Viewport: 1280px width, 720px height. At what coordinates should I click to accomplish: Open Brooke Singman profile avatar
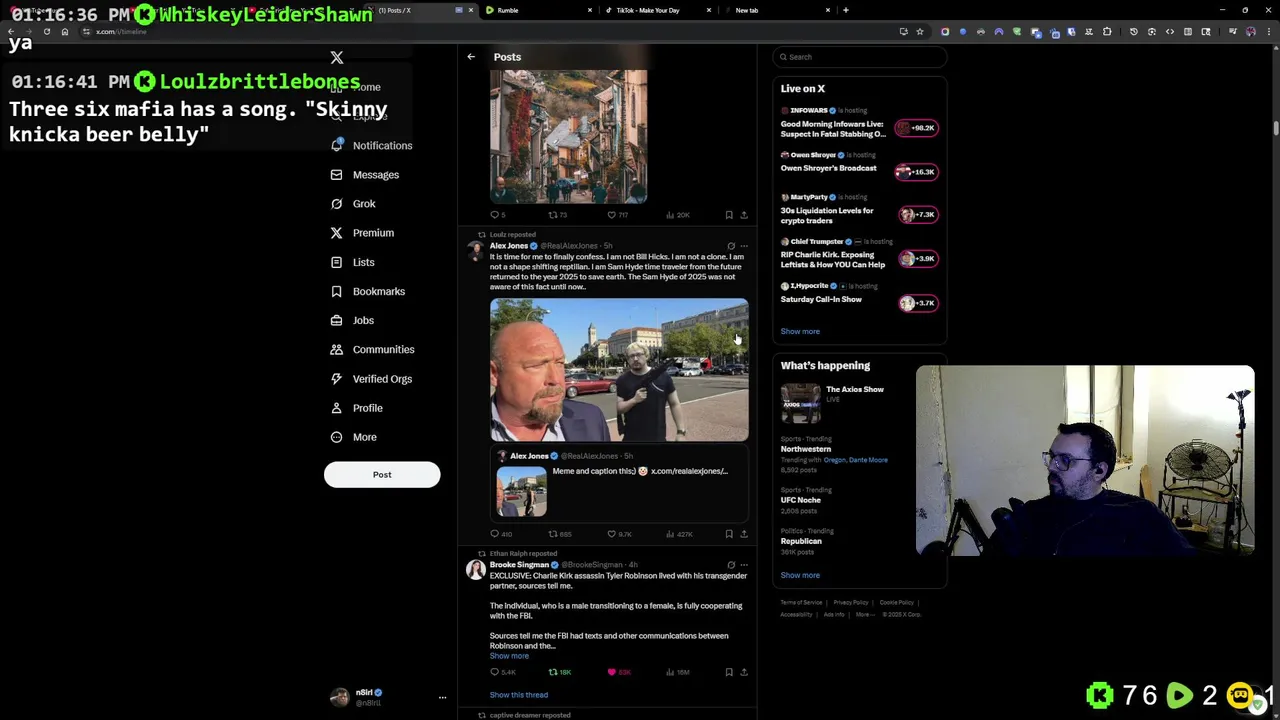pos(476,570)
